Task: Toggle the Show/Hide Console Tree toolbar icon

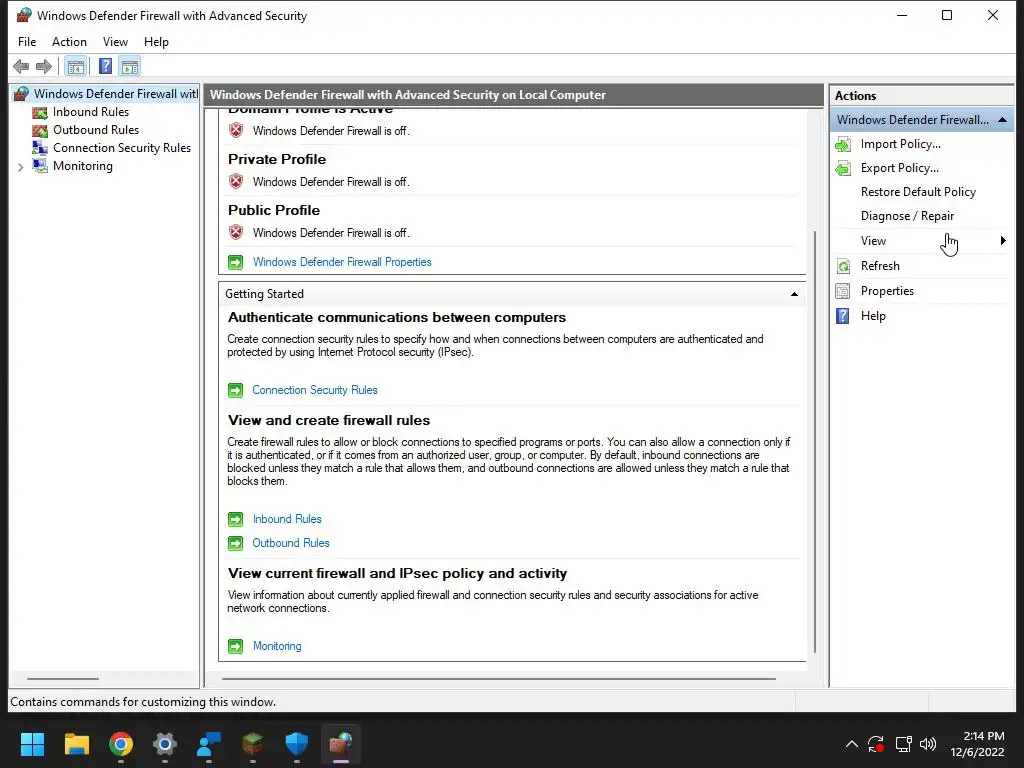Action: [76, 66]
